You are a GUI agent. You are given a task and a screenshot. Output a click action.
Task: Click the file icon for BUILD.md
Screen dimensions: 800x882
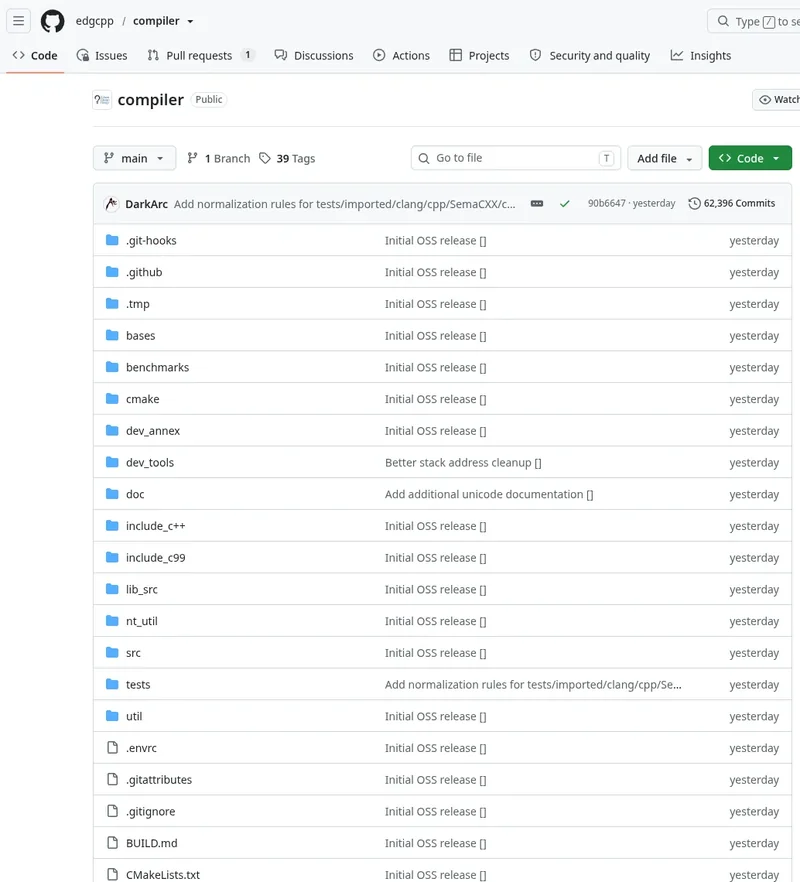(113, 843)
